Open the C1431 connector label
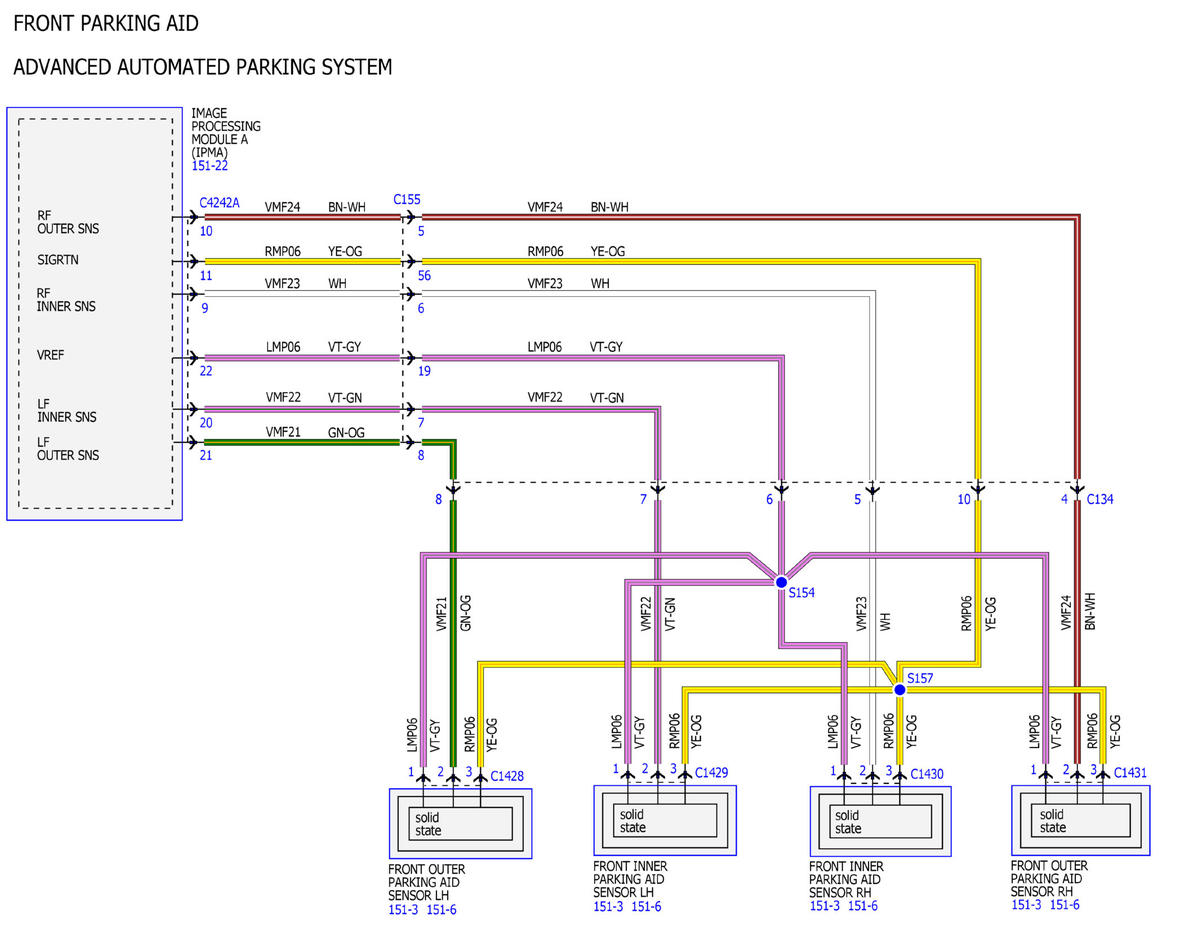This screenshot has height=927, width=1200. [x=1130, y=772]
